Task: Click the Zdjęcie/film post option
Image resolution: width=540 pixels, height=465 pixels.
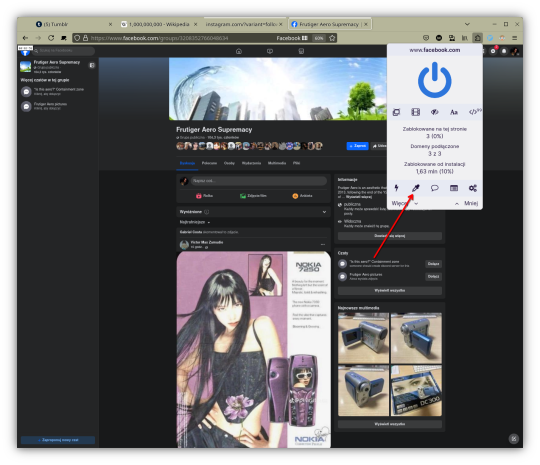Action: point(253,196)
